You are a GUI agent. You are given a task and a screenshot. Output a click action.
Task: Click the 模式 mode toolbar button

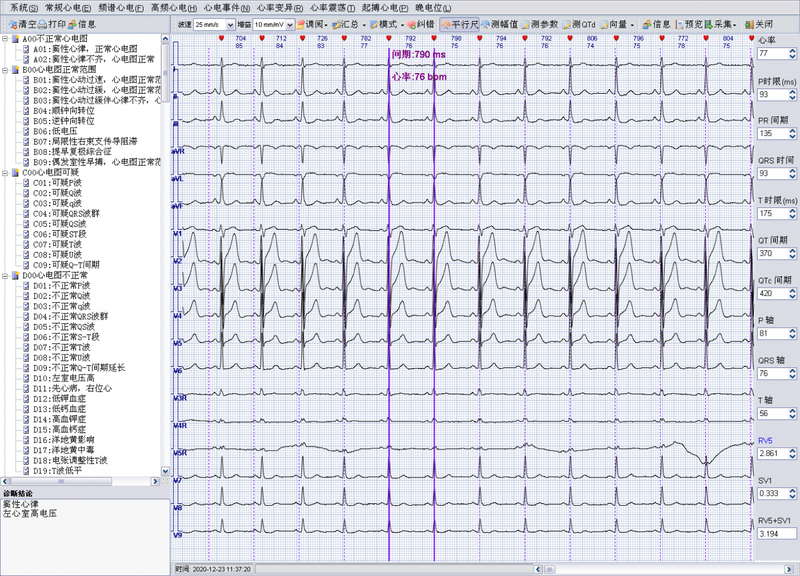click(387, 24)
